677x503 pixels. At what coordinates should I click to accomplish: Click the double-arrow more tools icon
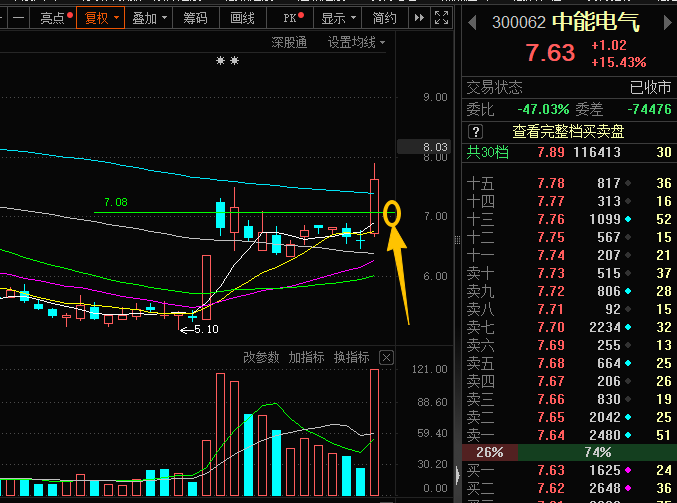[419, 18]
